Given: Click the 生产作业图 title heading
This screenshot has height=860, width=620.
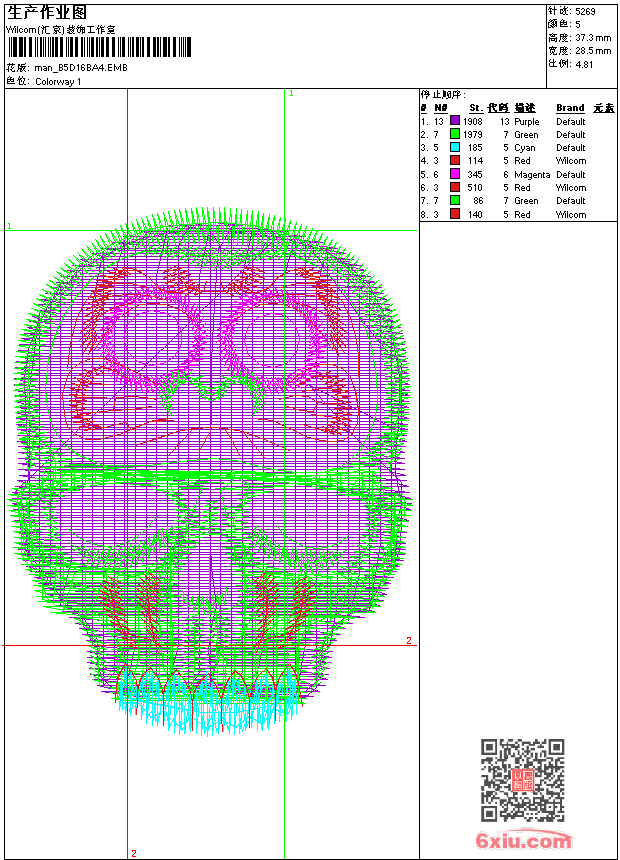Looking at the screenshot, I should pyautogui.click(x=47, y=12).
